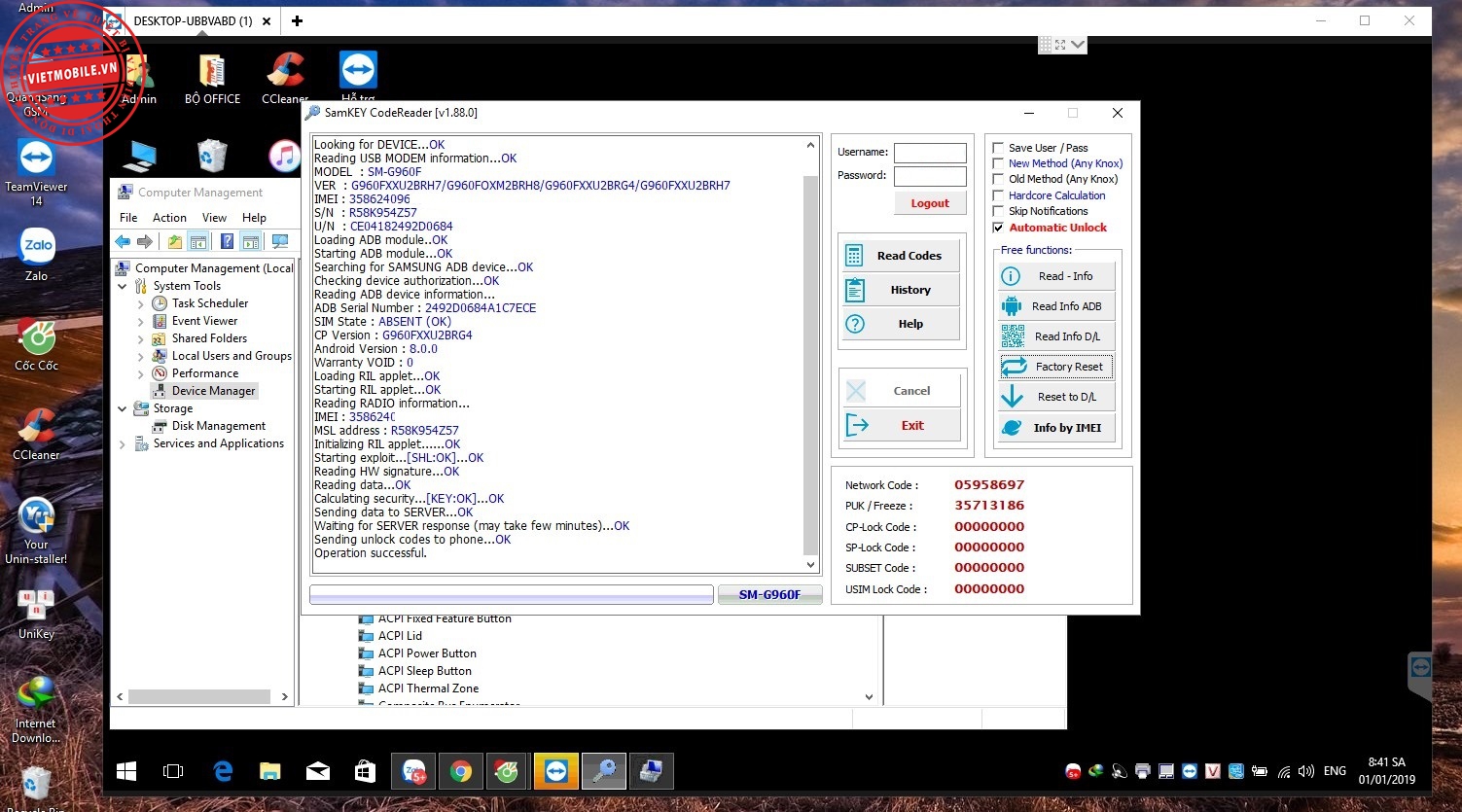Expand Local Users and Groups node
This screenshot has height=812, width=1462.
tap(141, 356)
